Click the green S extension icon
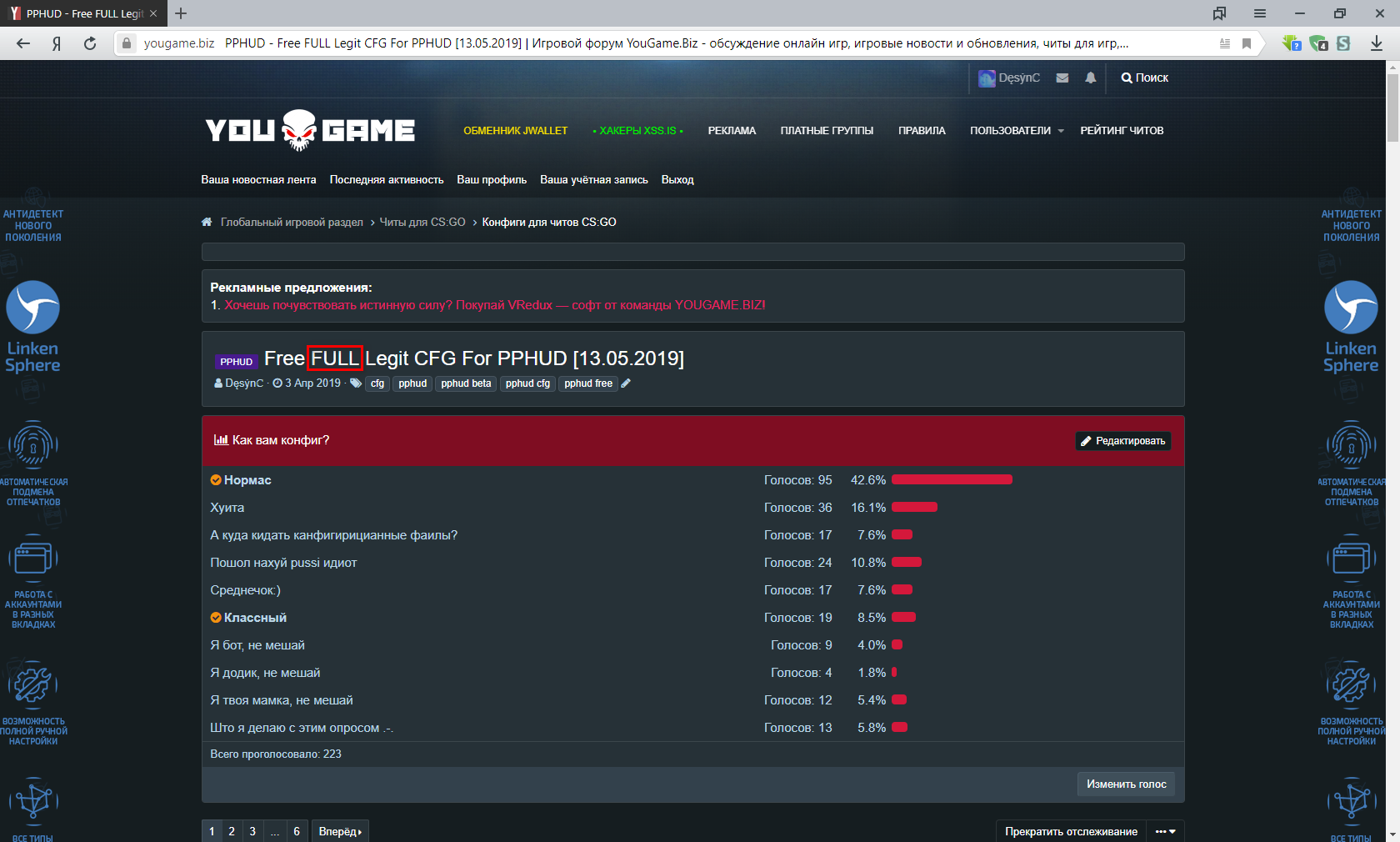This screenshot has height=842, width=1400. point(1343,43)
